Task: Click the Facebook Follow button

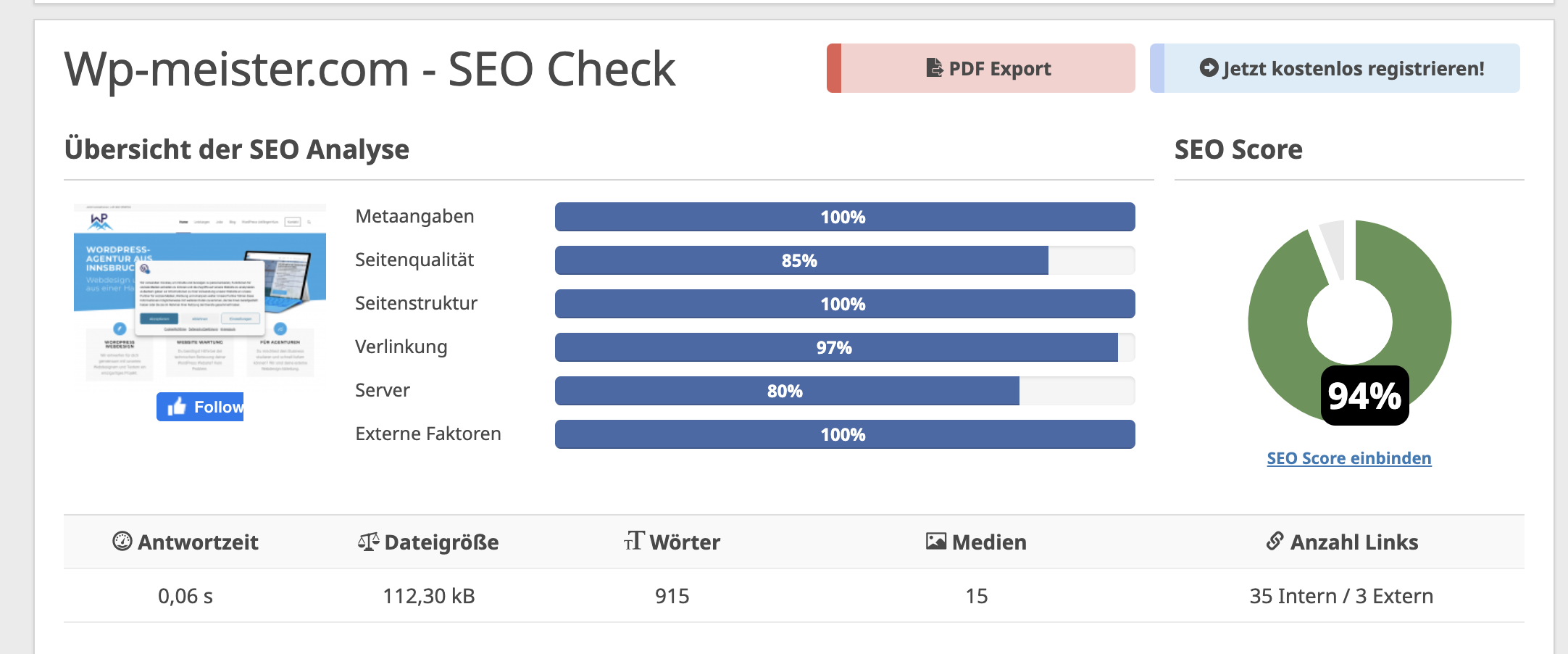Action: [x=201, y=407]
